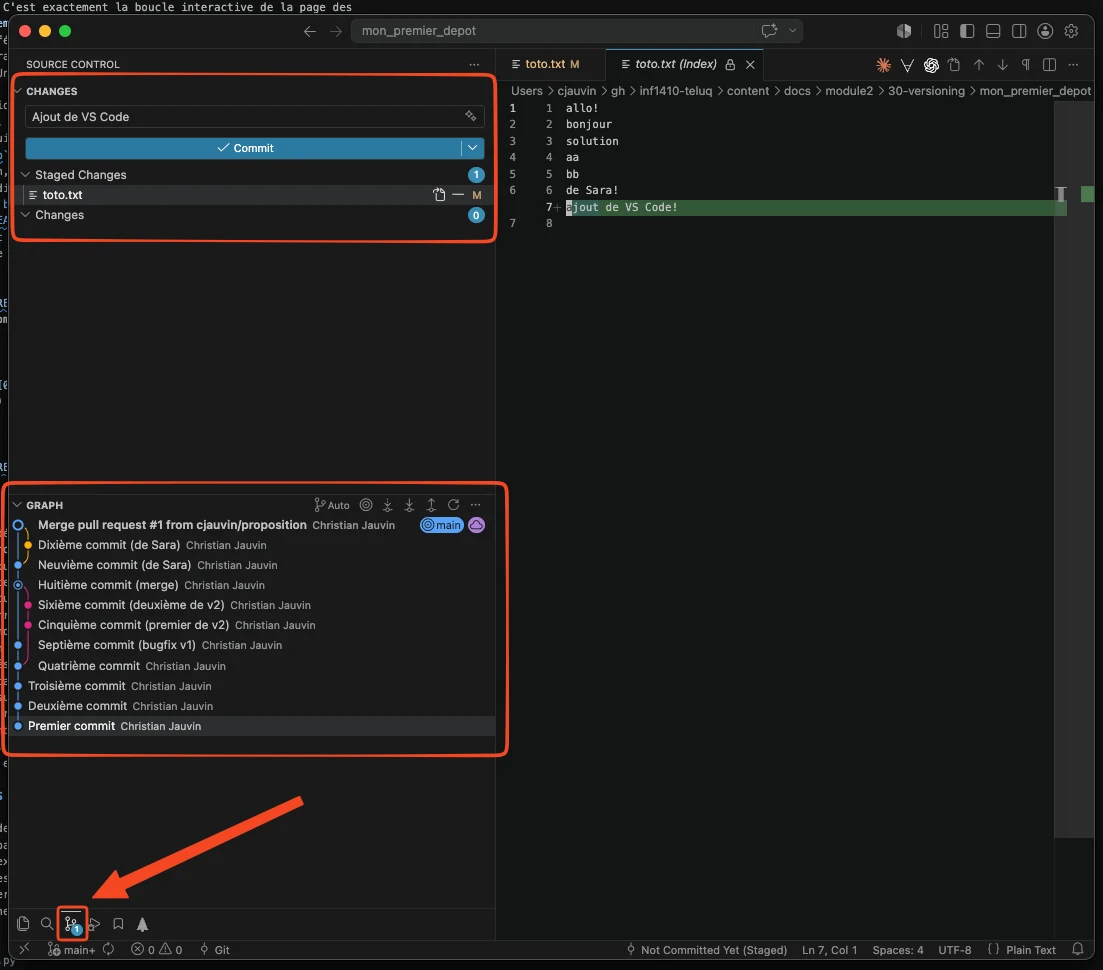This screenshot has width=1103, height=970.
Task: Unstage toto.txt with the minus icon
Action: (x=458, y=195)
